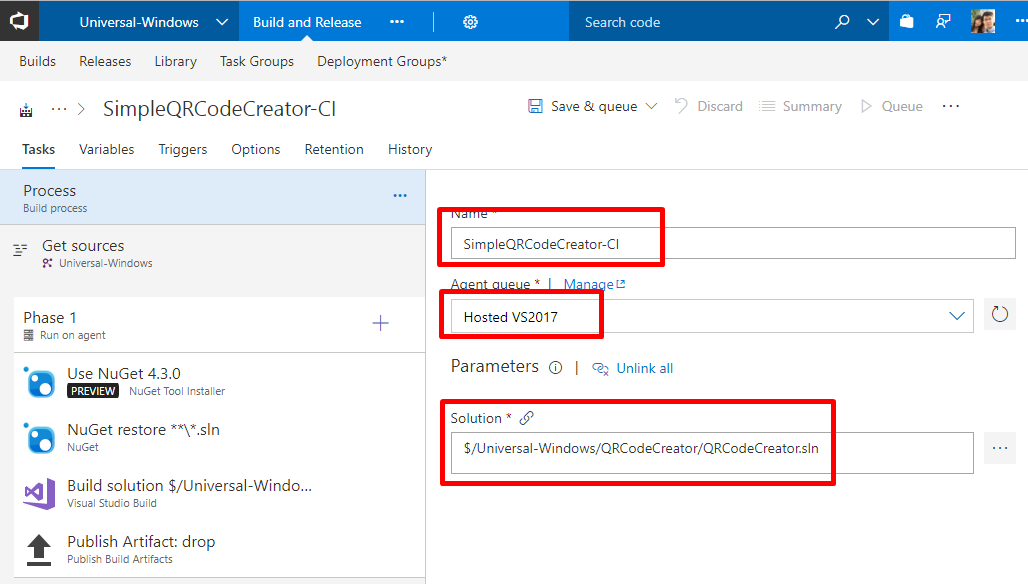Click the search magnifier icon
The width and height of the screenshot is (1028, 584).
click(x=842, y=22)
